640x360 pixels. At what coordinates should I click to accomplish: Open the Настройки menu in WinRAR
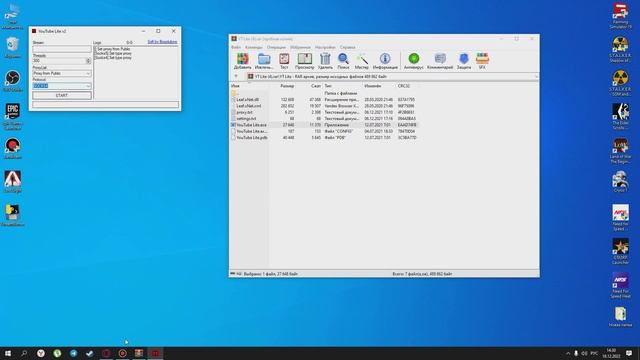[x=325, y=47]
